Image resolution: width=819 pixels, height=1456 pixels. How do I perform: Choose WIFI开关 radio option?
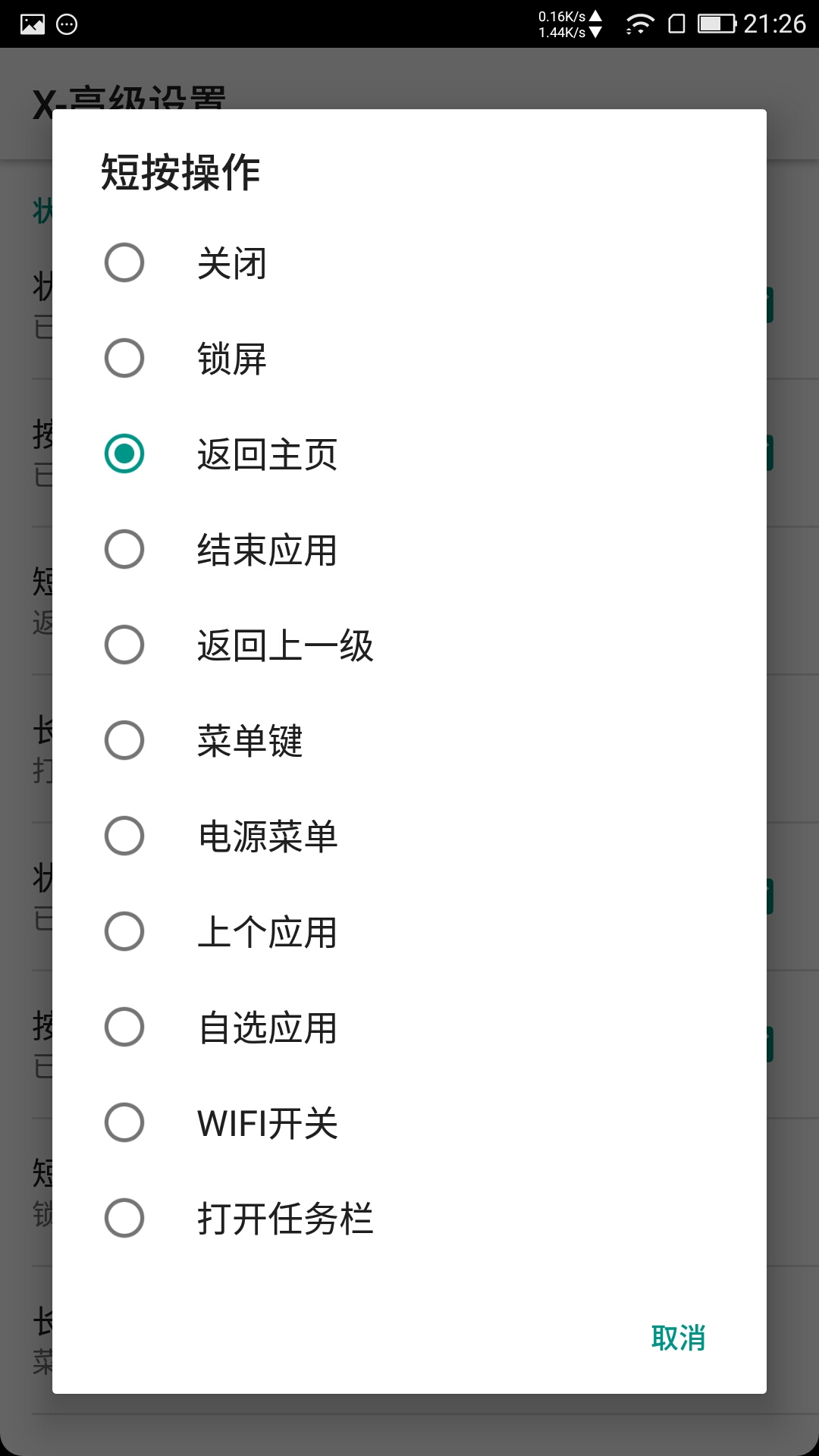point(124,1122)
